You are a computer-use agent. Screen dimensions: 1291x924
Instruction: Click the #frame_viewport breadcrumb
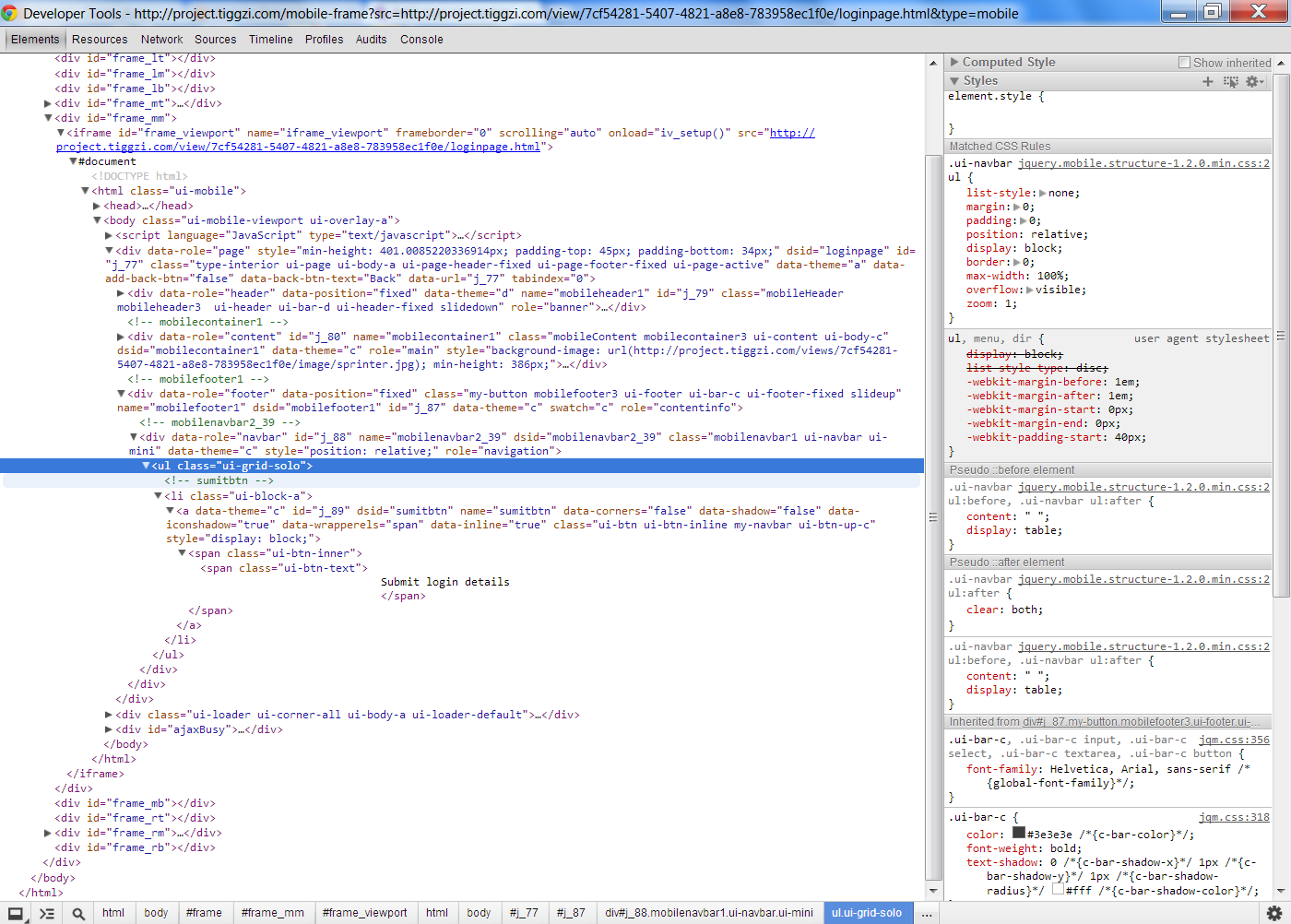pyautogui.click(x=364, y=913)
